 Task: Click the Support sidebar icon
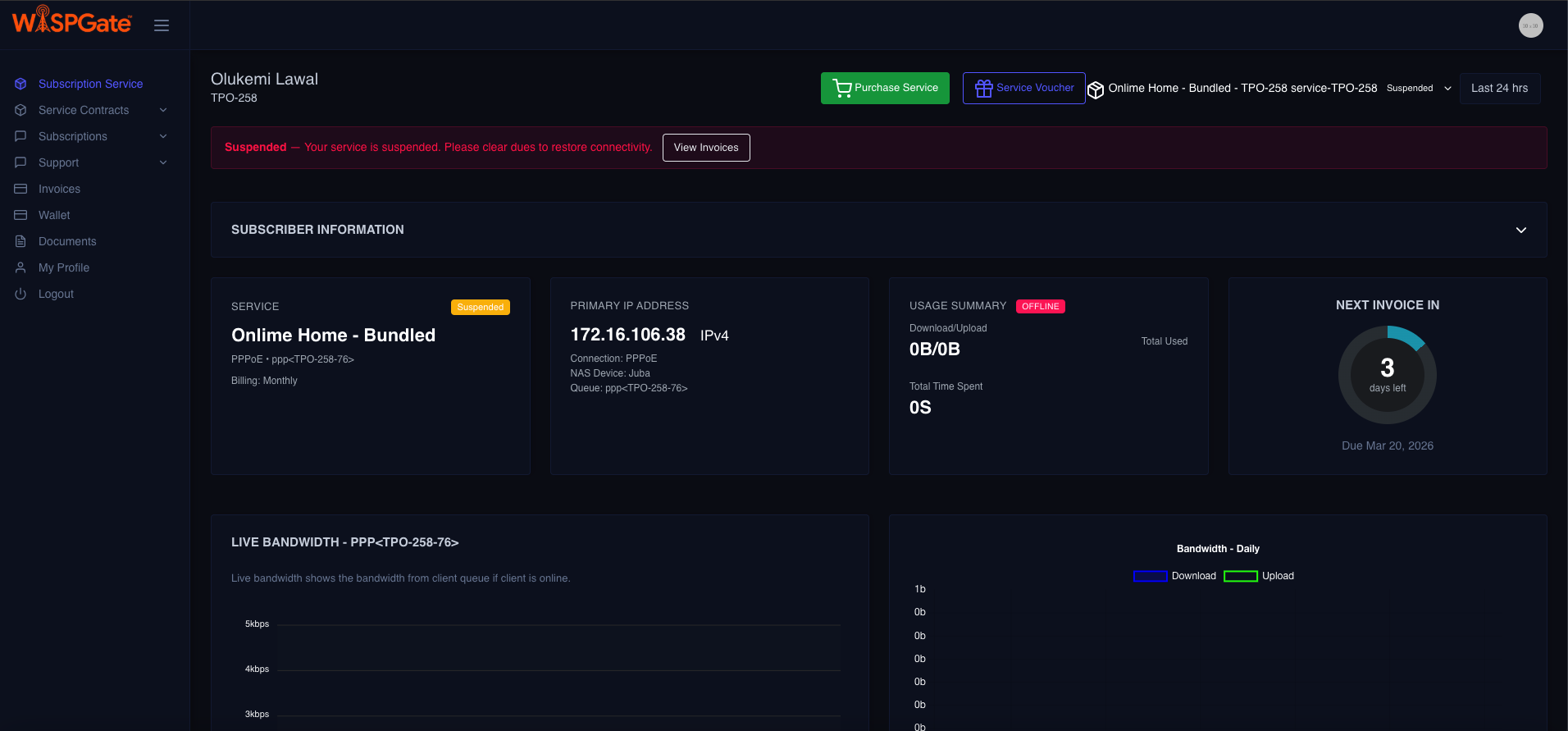coord(21,162)
